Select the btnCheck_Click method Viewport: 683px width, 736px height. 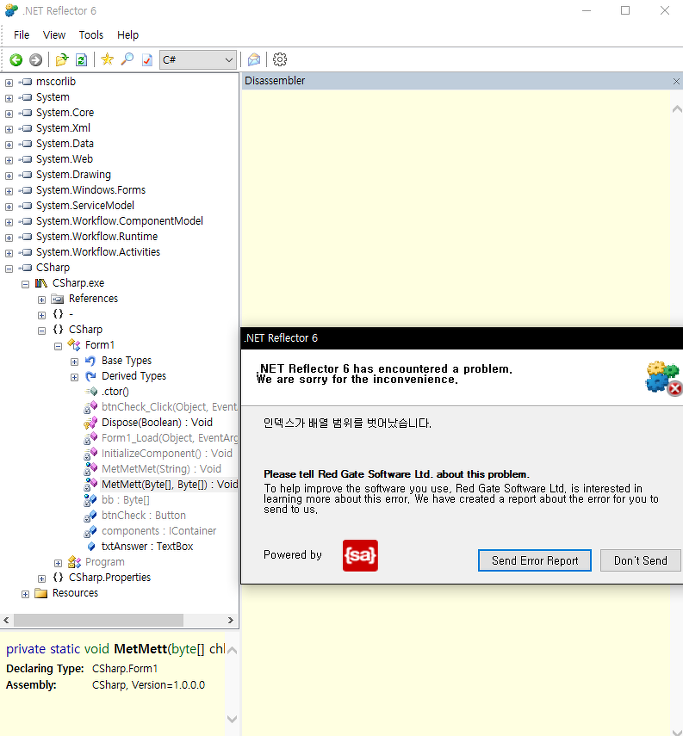pyautogui.click(x=169, y=407)
